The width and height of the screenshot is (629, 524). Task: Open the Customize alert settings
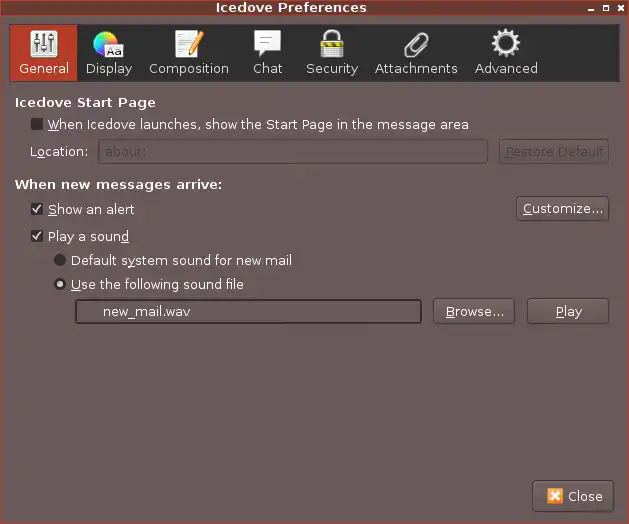click(562, 209)
